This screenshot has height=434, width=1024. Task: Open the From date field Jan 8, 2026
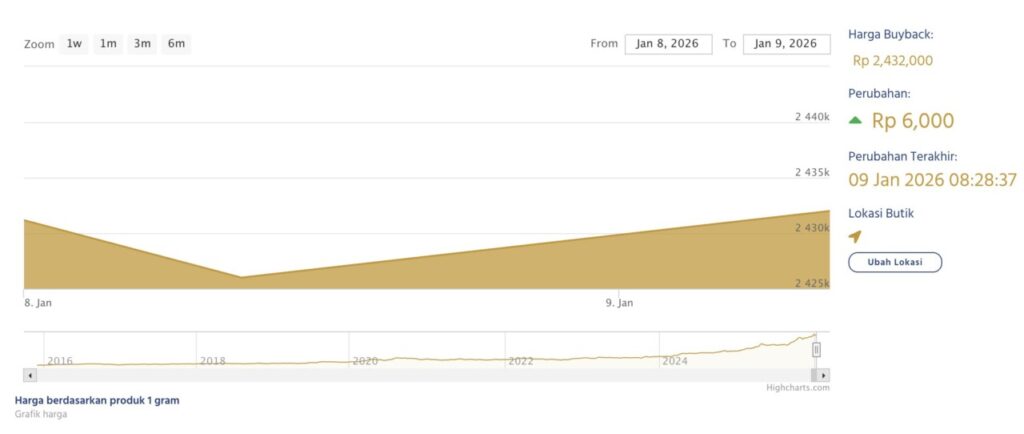point(668,44)
